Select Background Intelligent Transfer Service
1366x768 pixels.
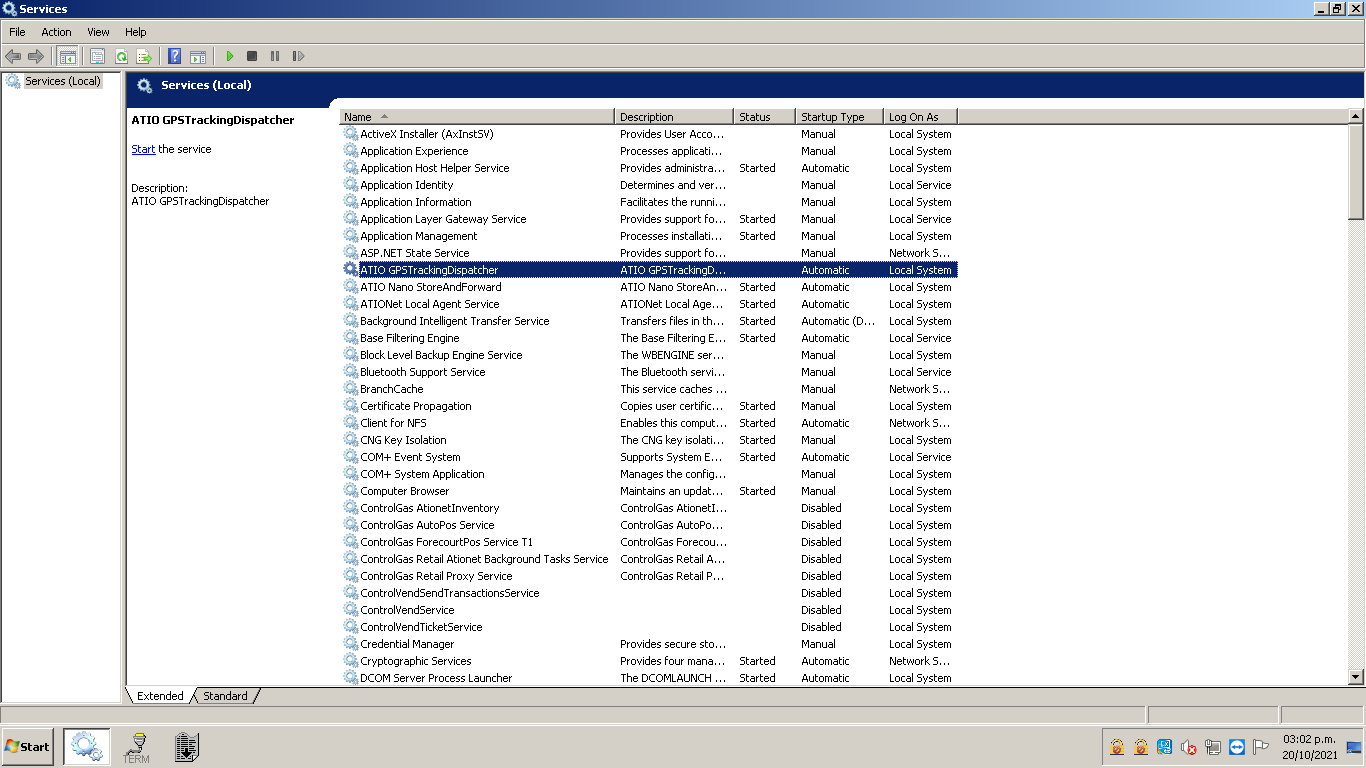pos(649,321)
